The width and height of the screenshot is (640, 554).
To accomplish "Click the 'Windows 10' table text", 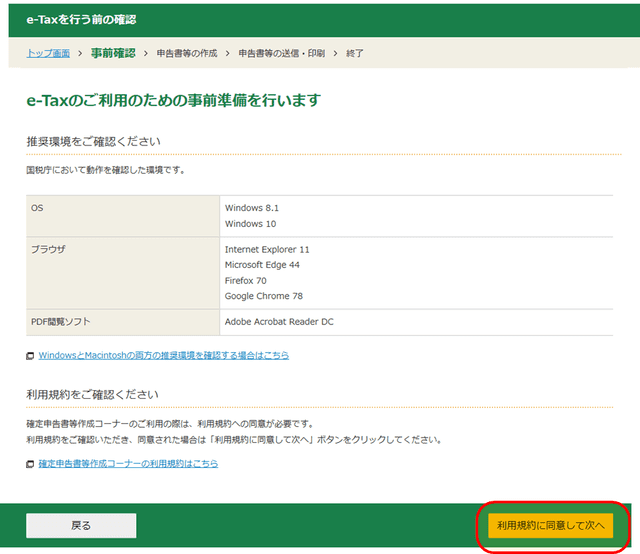I will 250,224.
